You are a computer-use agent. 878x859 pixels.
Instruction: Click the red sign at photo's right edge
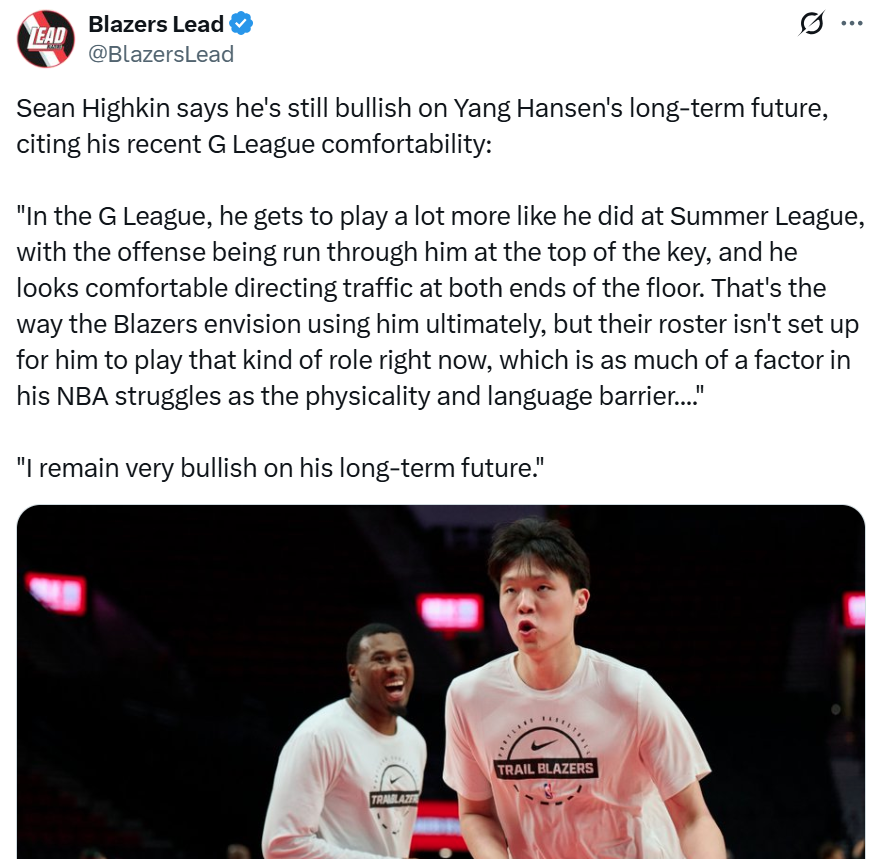tap(854, 609)
